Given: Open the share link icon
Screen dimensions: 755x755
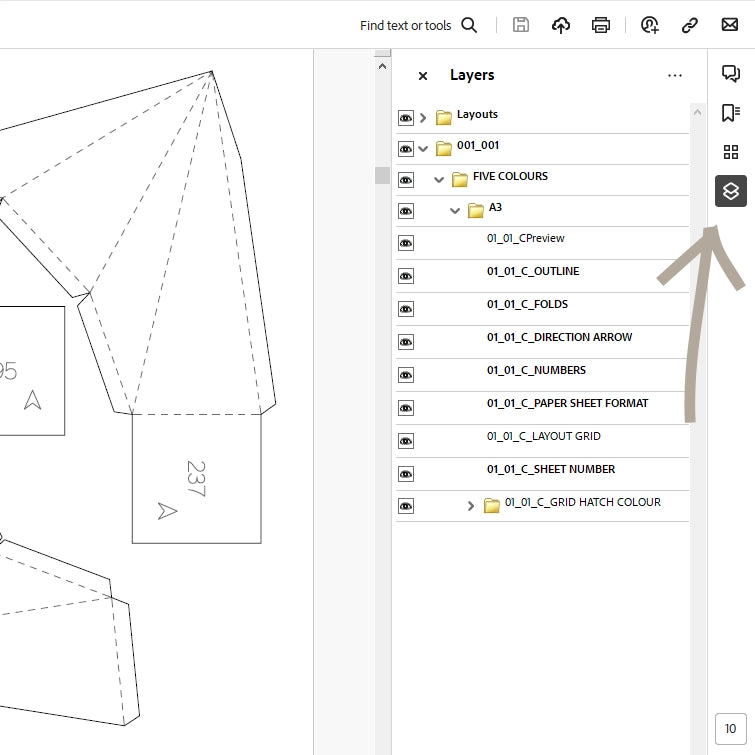Looking at the screenshot, I should [x=690, y=25].
